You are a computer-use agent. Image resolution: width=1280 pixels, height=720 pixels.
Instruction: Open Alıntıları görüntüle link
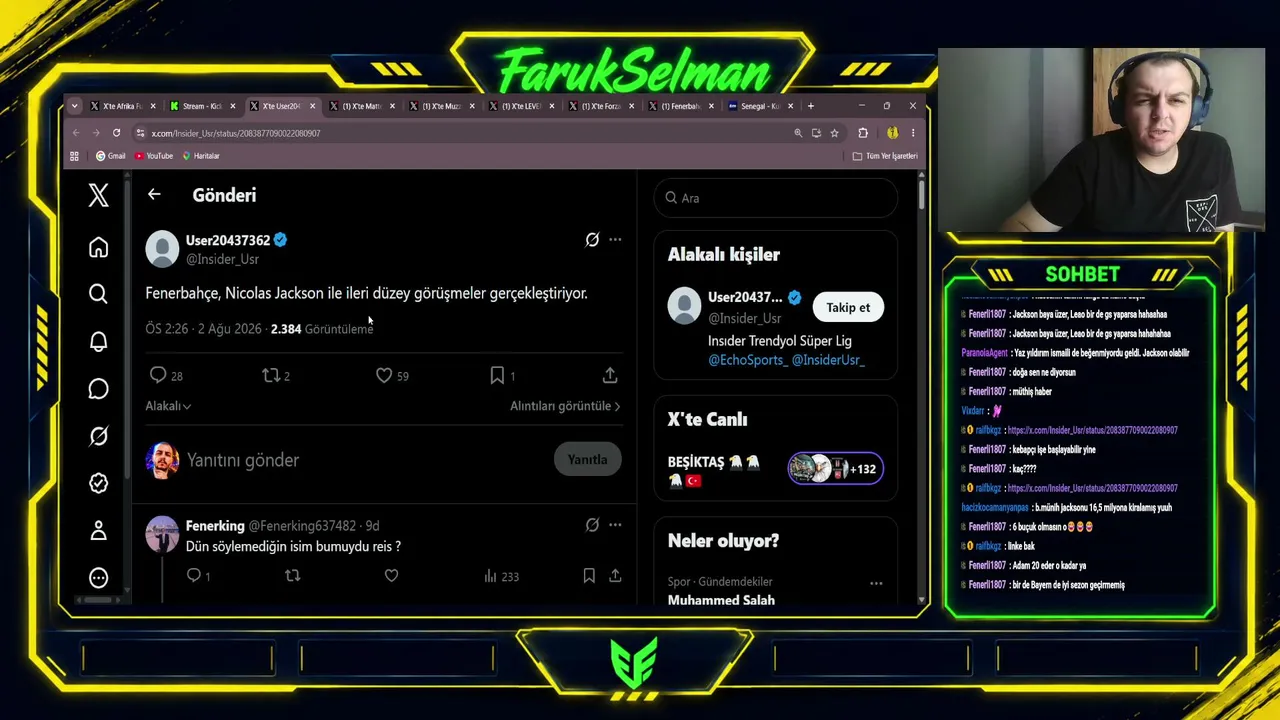coord(565,406)
